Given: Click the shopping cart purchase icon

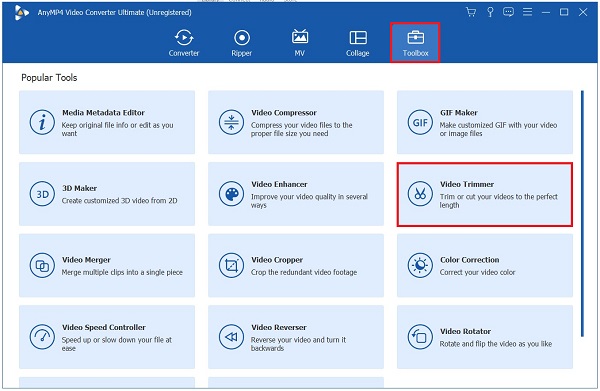Looking at the screenshot, I should coord(471,12).
